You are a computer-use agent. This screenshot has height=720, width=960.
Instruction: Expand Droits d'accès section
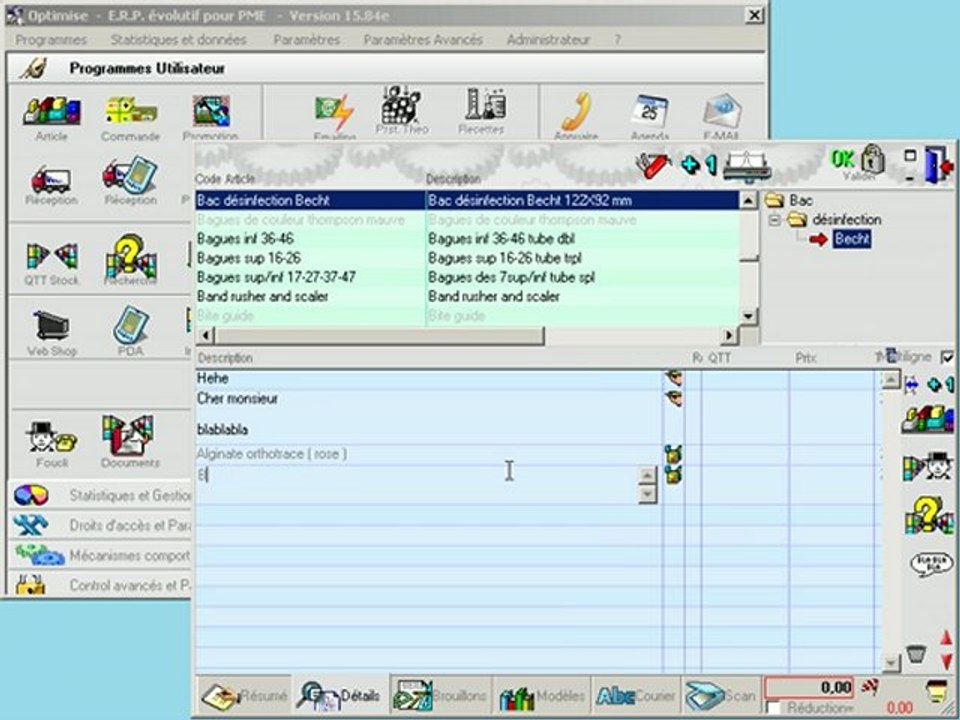(x=101, y=525)
